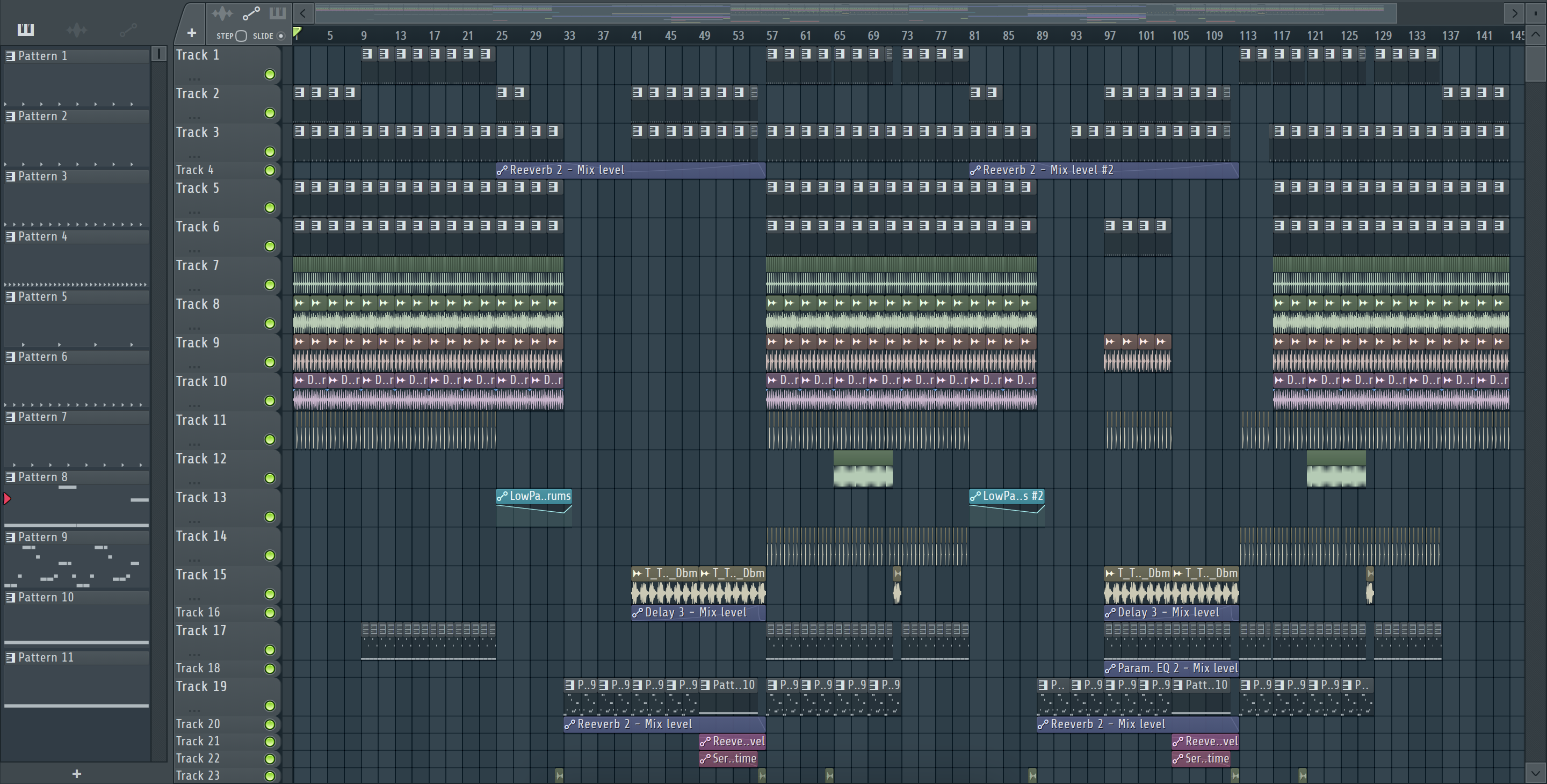Select Pattern 6 in the picker
Screen dimensions: 1547x784
pos(76,357)
